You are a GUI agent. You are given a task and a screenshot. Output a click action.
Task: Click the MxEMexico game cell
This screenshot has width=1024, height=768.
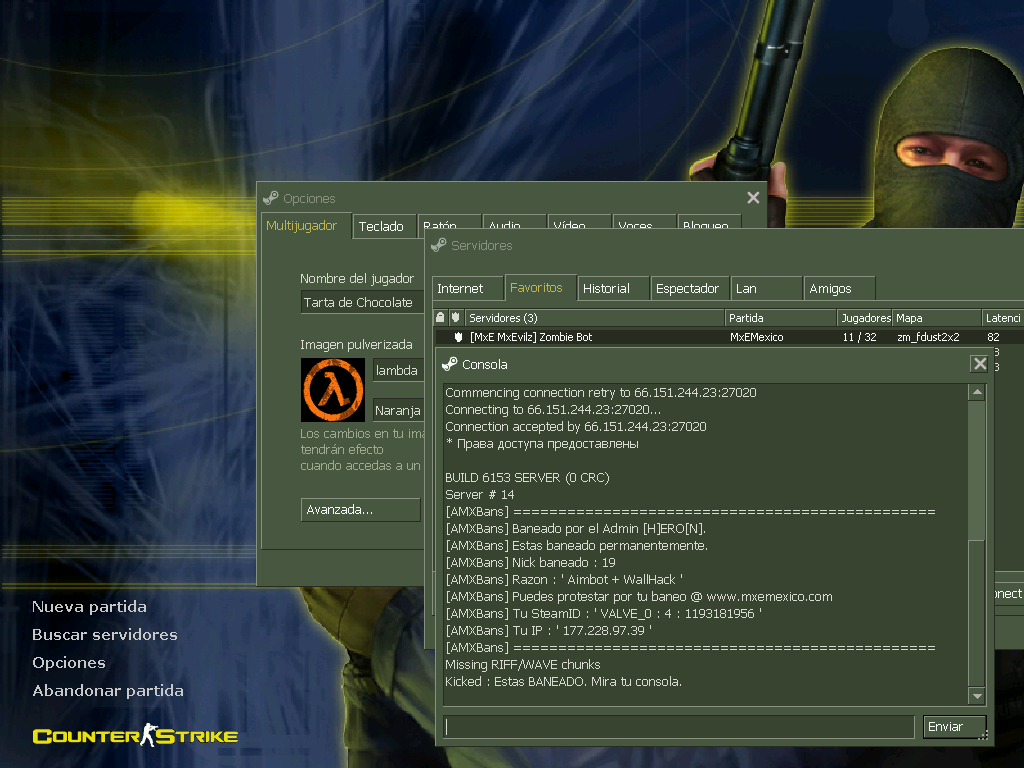tap(756, 337)
